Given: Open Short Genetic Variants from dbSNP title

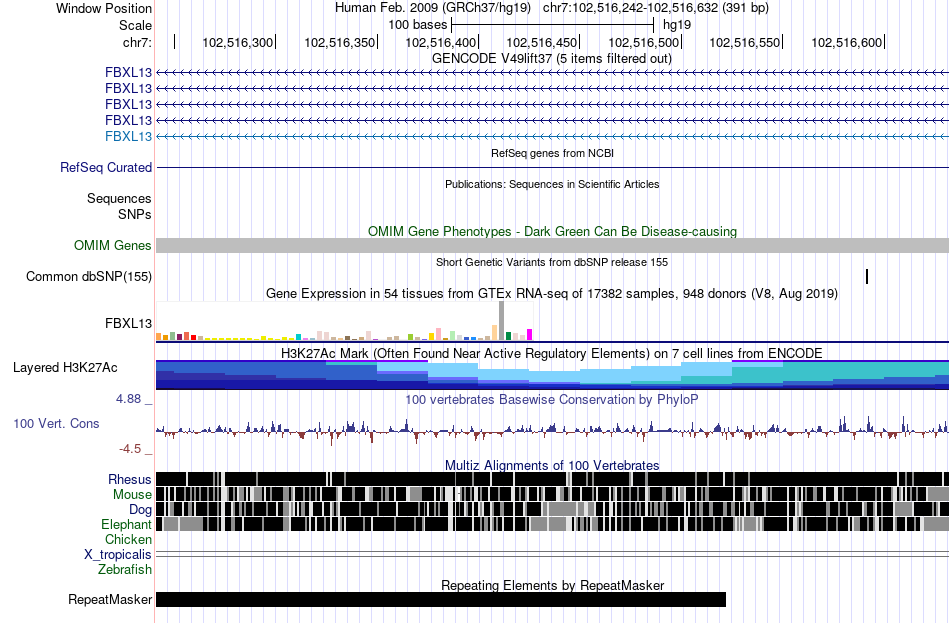Looking at the screenshot, I should click(x=552, y=262).
